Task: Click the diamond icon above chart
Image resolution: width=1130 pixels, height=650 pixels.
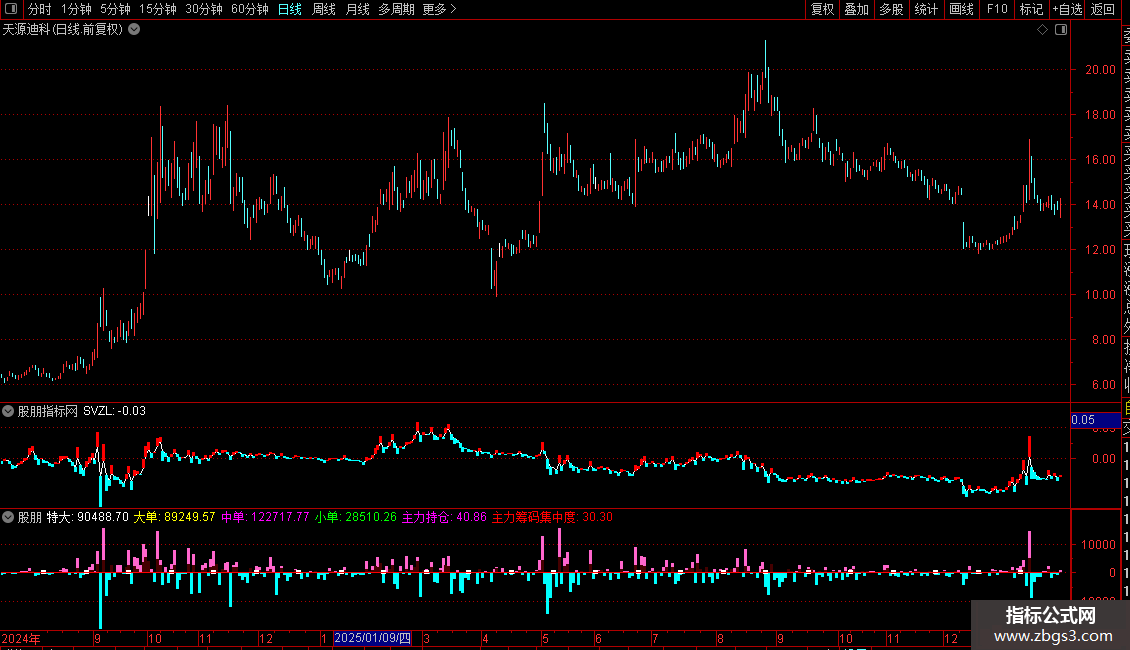Action: pos(1042,30)
